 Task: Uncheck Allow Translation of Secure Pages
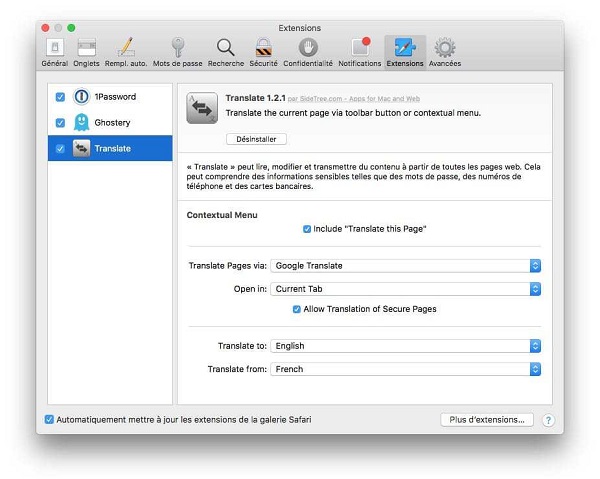click(x=297, y=309)
